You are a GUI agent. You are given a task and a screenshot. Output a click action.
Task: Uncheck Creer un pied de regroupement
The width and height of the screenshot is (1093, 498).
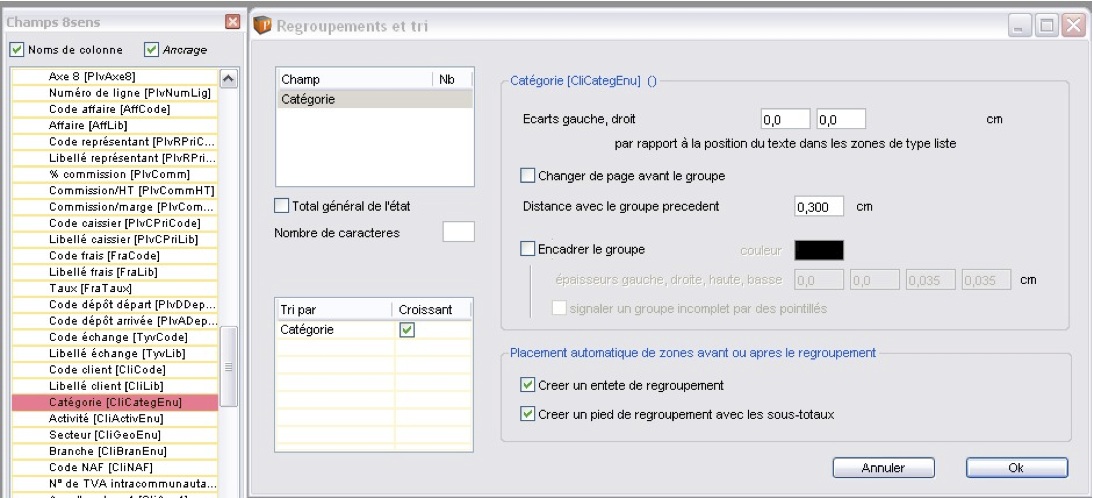[x=528, y=414]
